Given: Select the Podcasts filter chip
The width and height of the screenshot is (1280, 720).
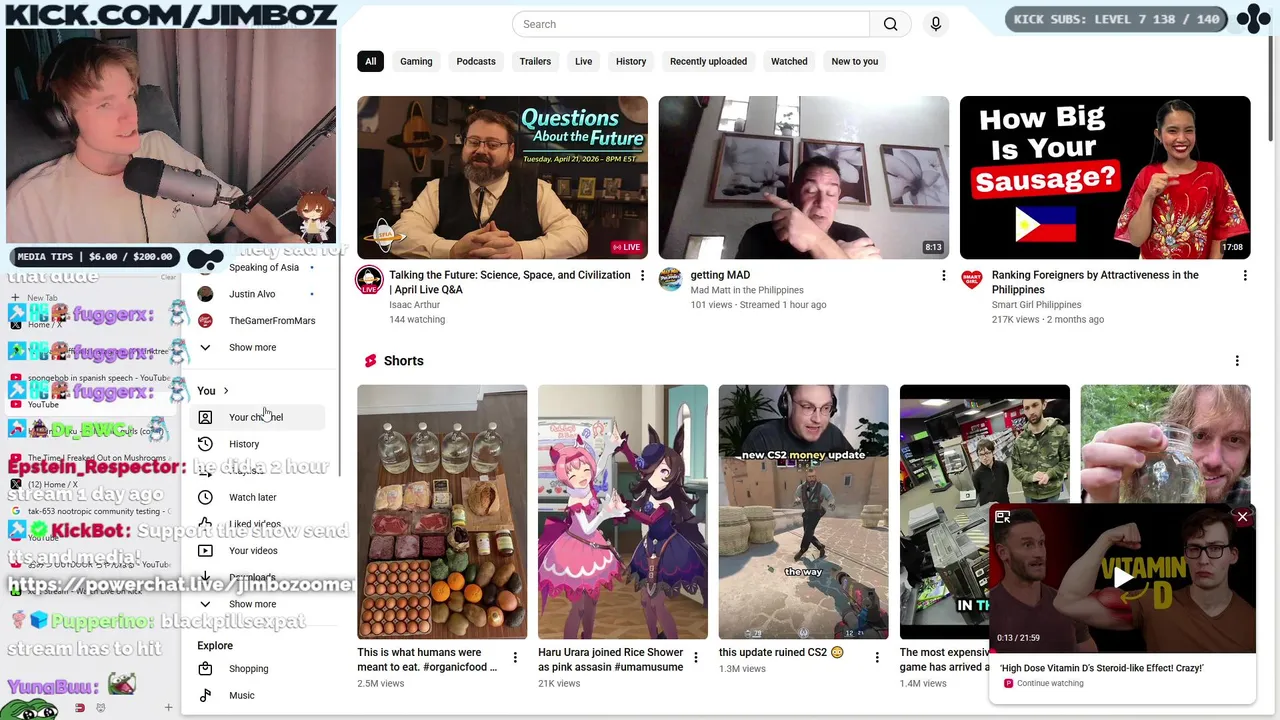Looking at the screenshot, I should coord(476,61).
